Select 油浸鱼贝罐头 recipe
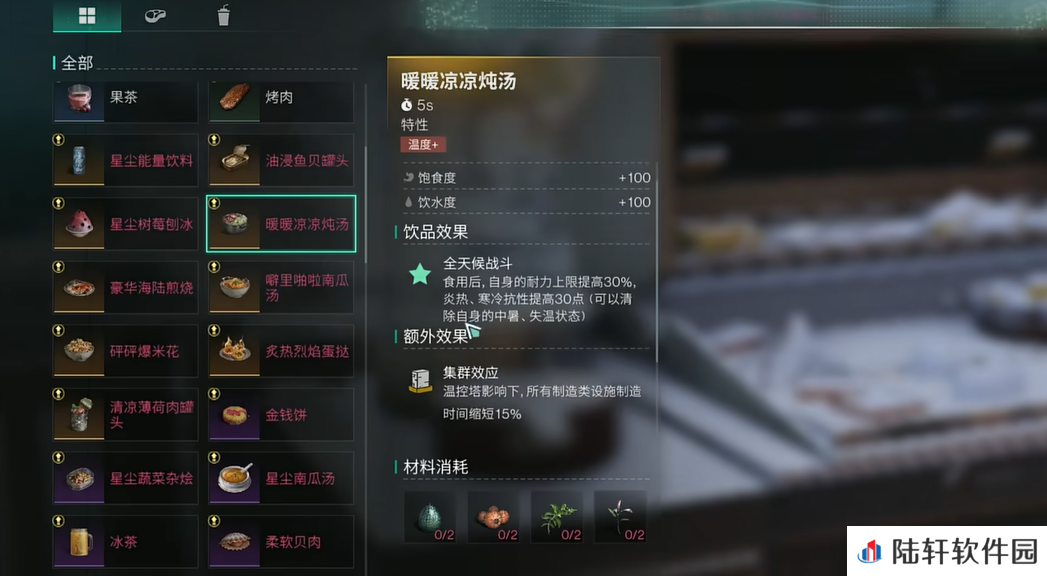This screenshot has height=576, width=1047. (281, 161)
